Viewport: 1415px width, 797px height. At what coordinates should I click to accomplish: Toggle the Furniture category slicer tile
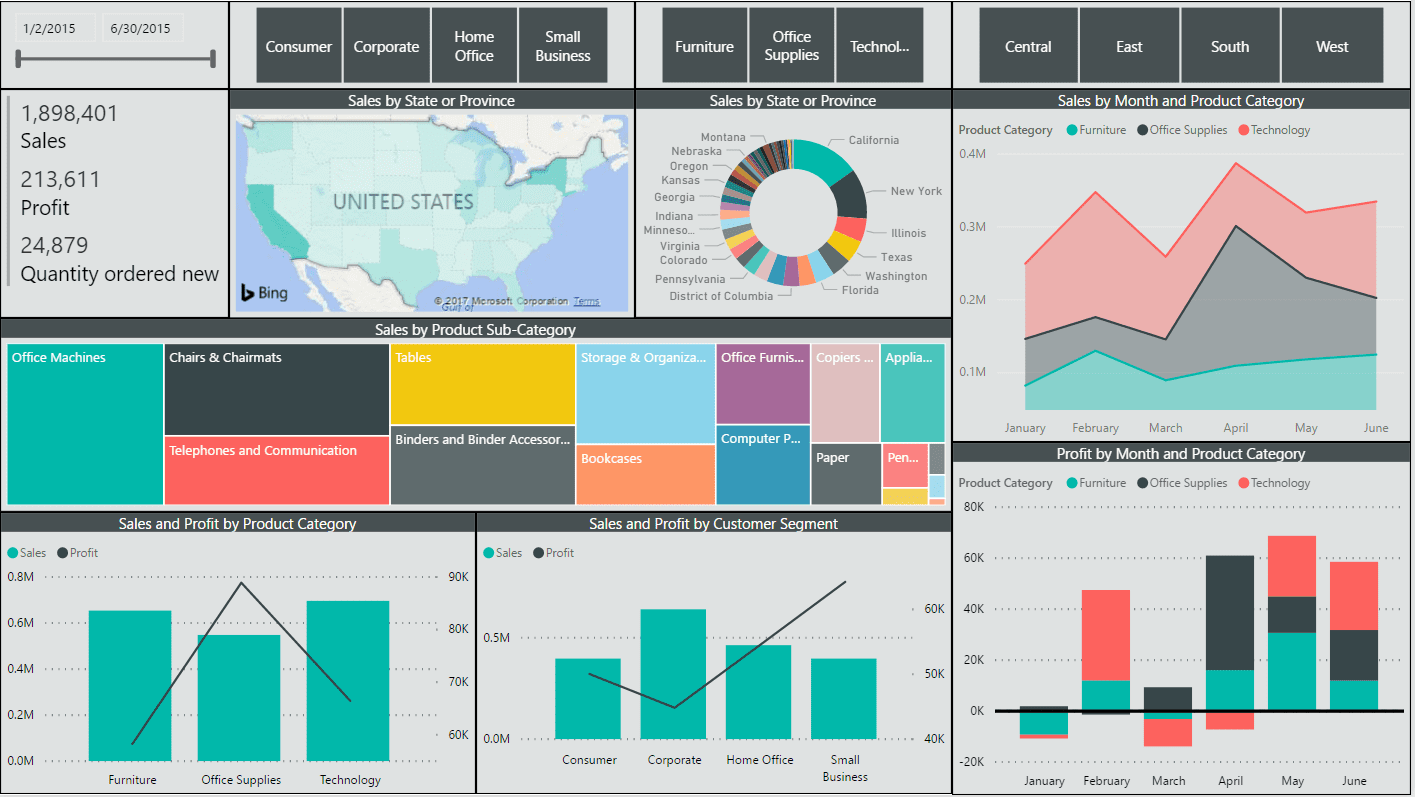pyautogui.click(x=704, y=45)
